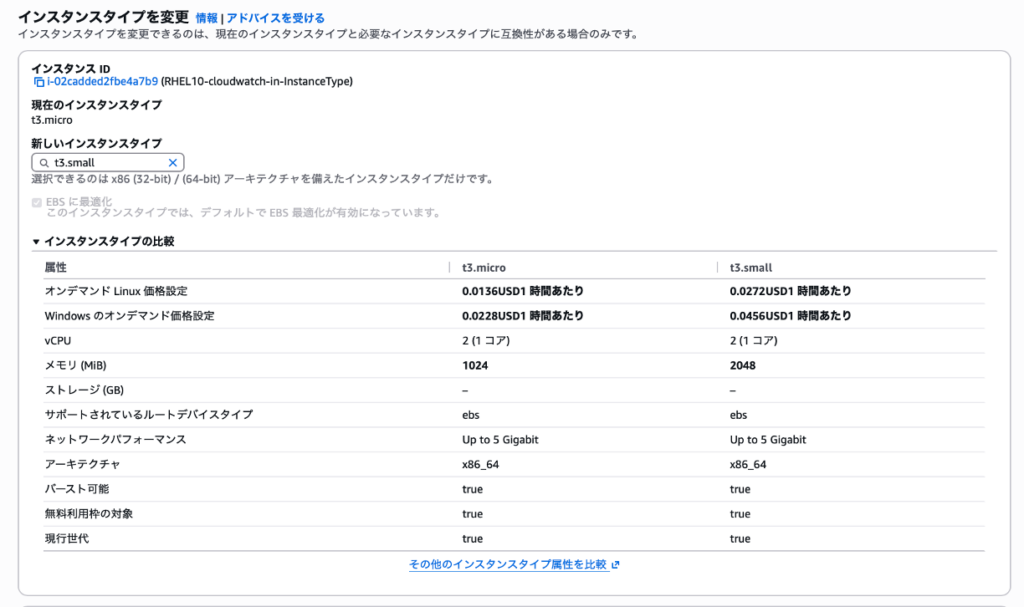1024x607 pixels.
Task: Click the t3.small Linux price 0.0272USD cell
Action: 791,291
